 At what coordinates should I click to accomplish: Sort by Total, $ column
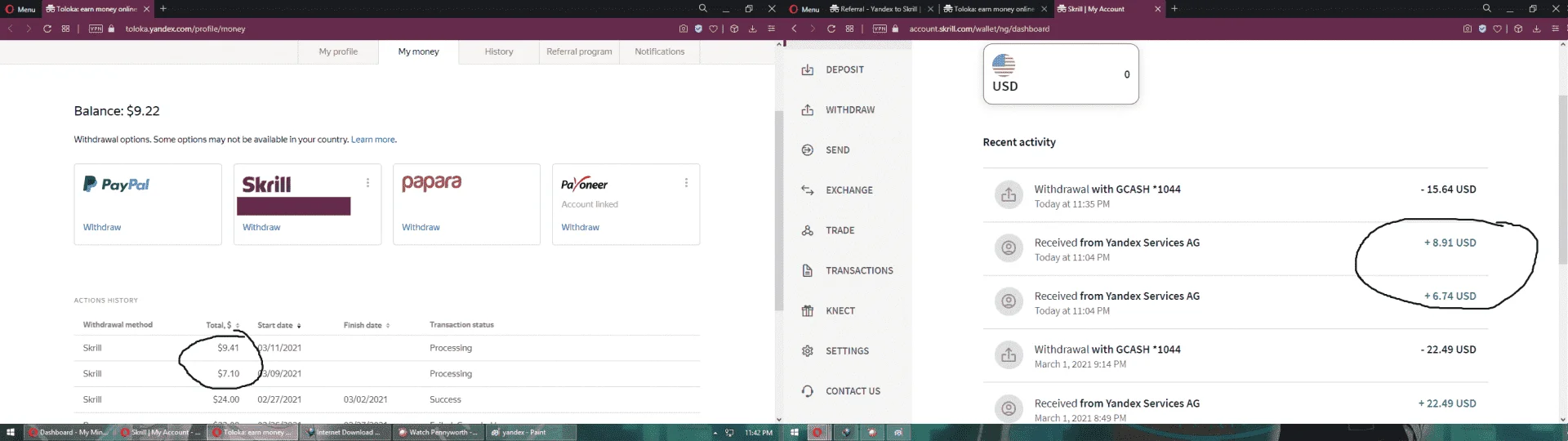point(222,325)
